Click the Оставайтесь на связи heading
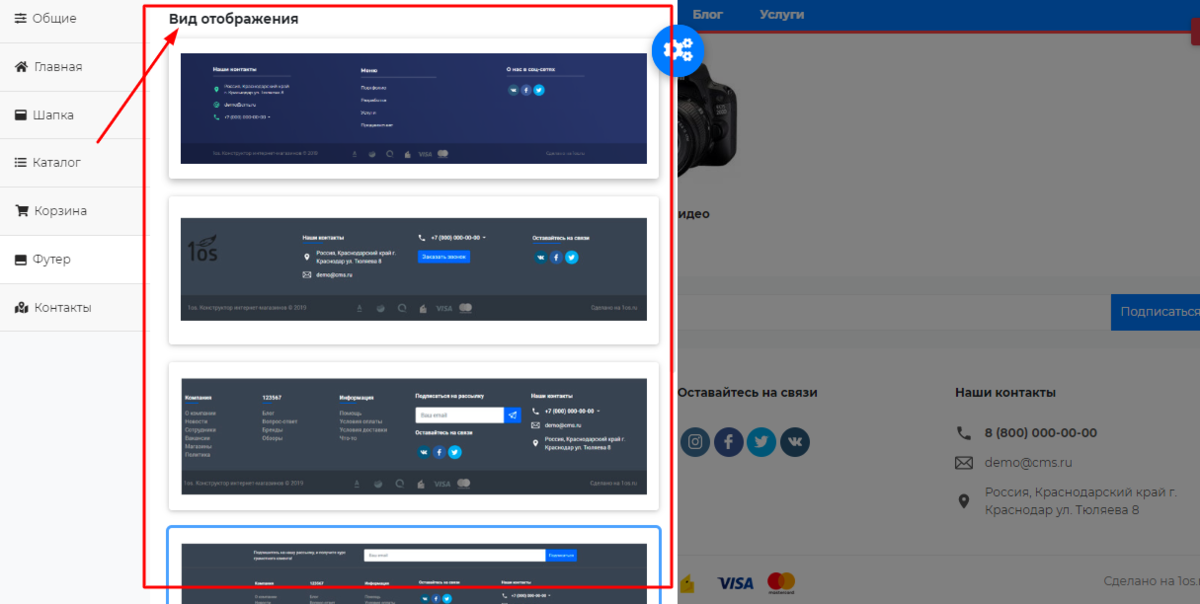This screenshot has height=604, width=1200. pyautogui.click(x=748, y=393)
